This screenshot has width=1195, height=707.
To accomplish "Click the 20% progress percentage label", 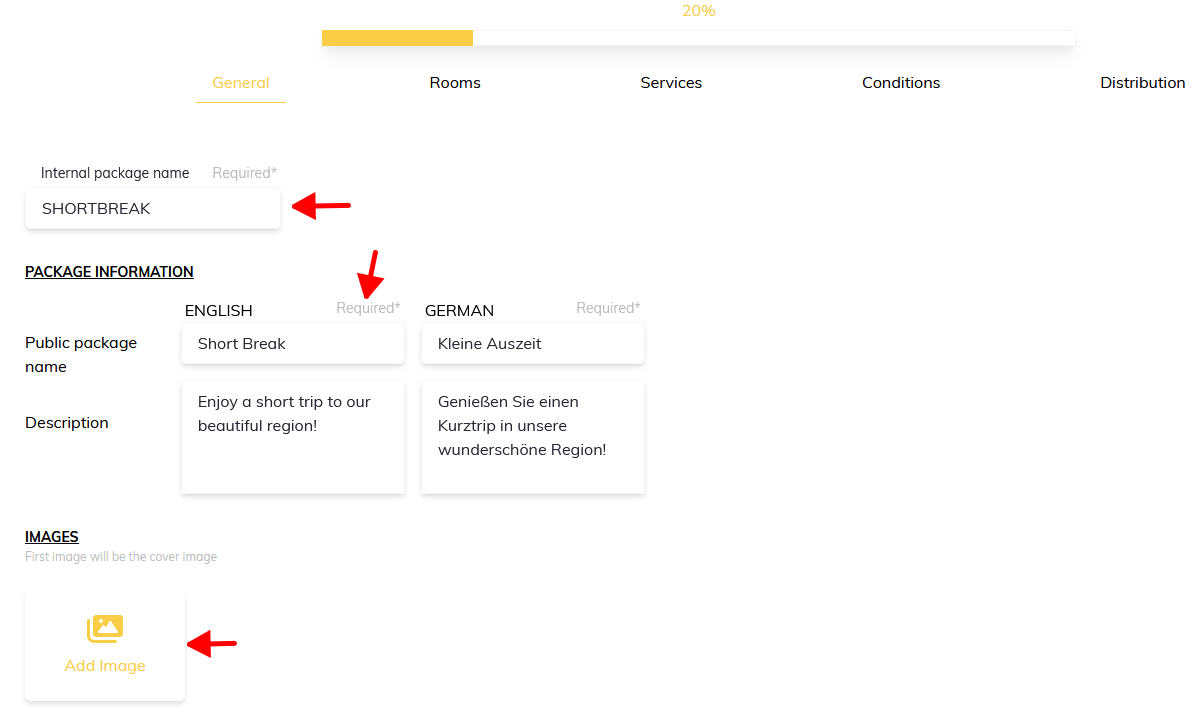I will click(x=698, y=11).
